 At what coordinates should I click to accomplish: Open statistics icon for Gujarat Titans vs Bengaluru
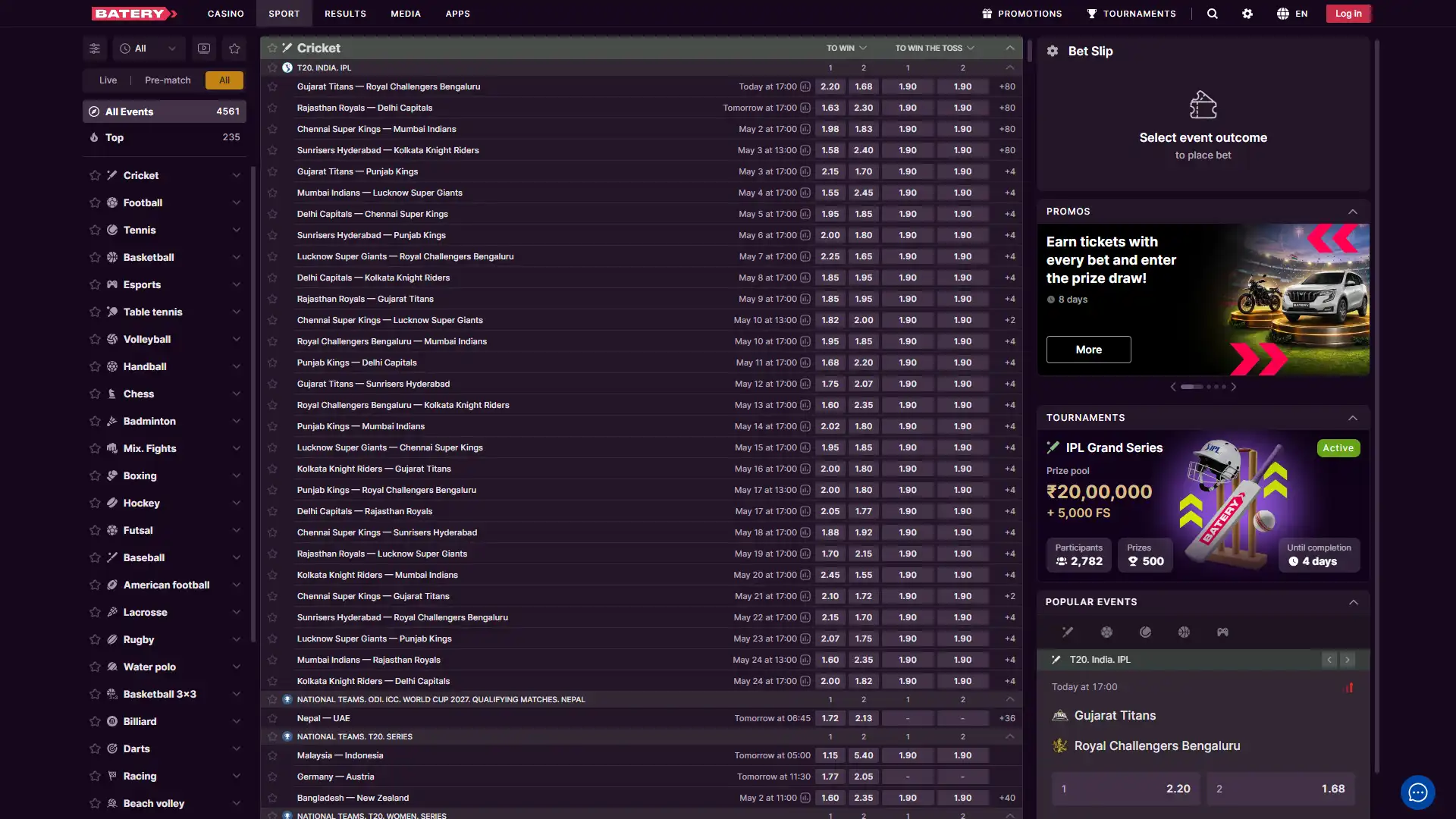click(x=805, y=86)
